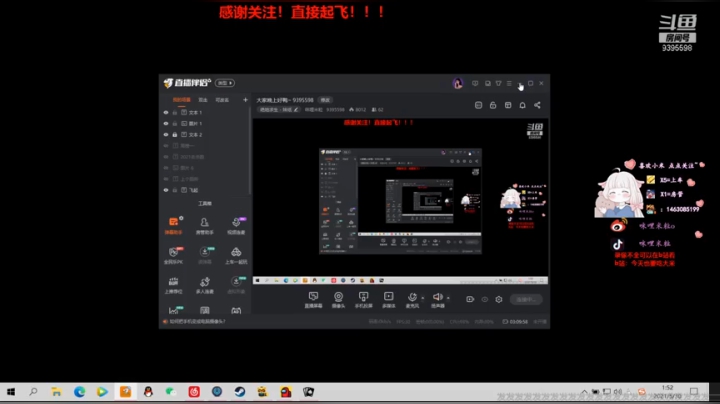Switch to the second scene tab
This screenshot has width=720, height=404.
tap(203, 100)
